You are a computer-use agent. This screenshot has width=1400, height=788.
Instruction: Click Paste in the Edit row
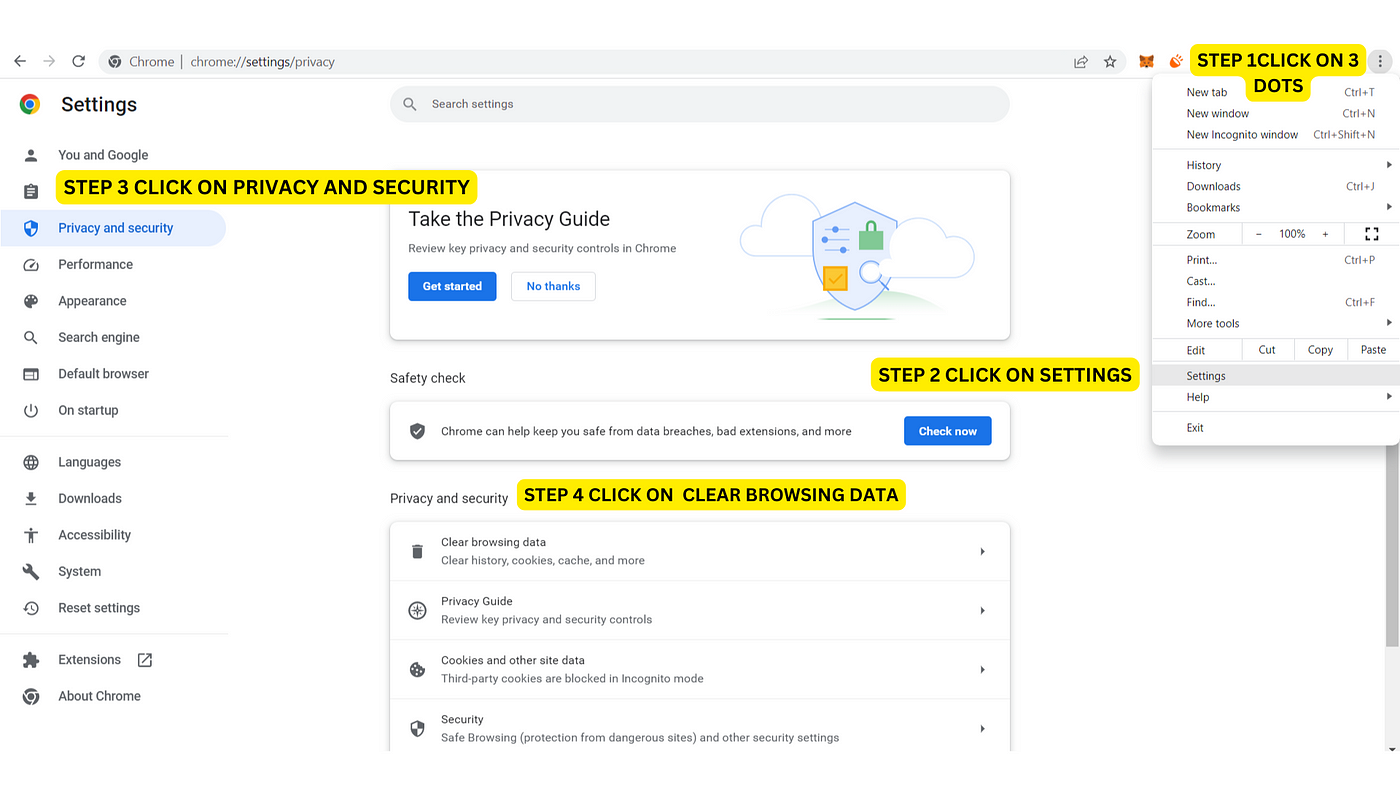1373,350
